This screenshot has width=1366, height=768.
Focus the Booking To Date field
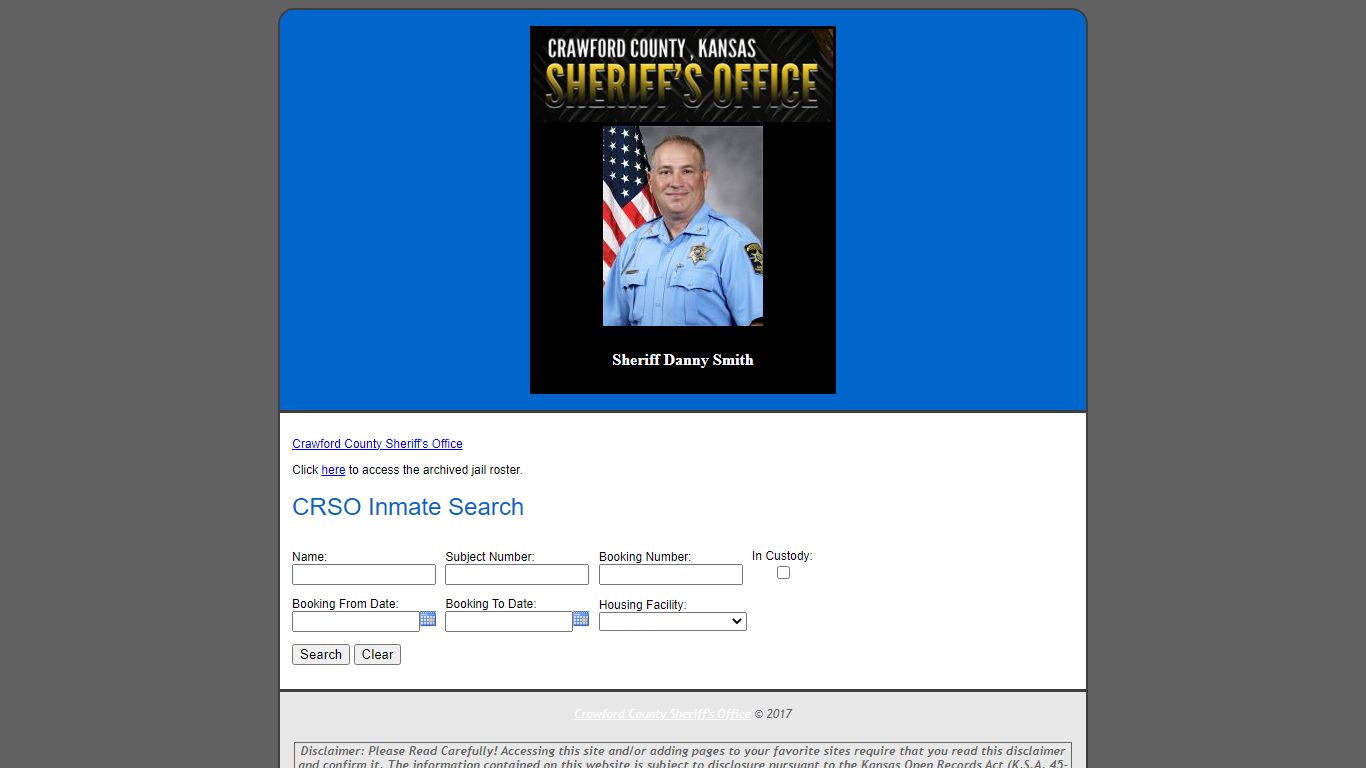click(x=509, y=622)
